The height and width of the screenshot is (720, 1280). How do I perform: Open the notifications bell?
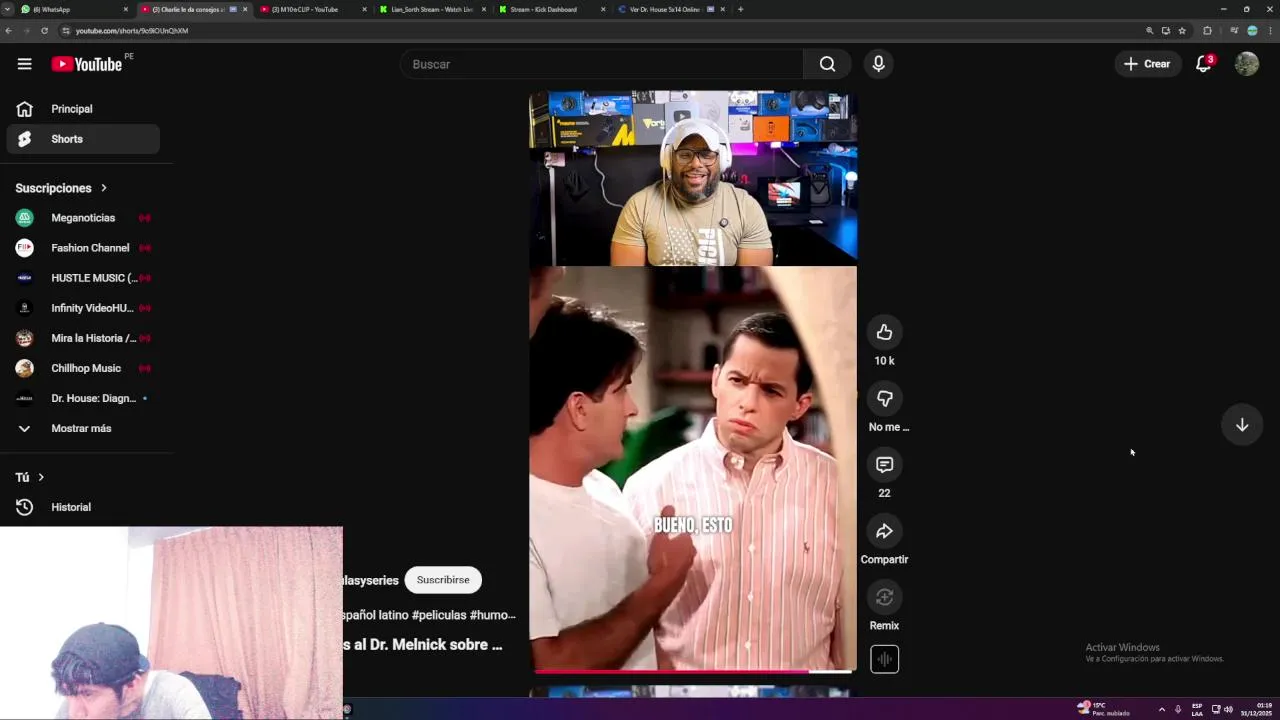1204,64
